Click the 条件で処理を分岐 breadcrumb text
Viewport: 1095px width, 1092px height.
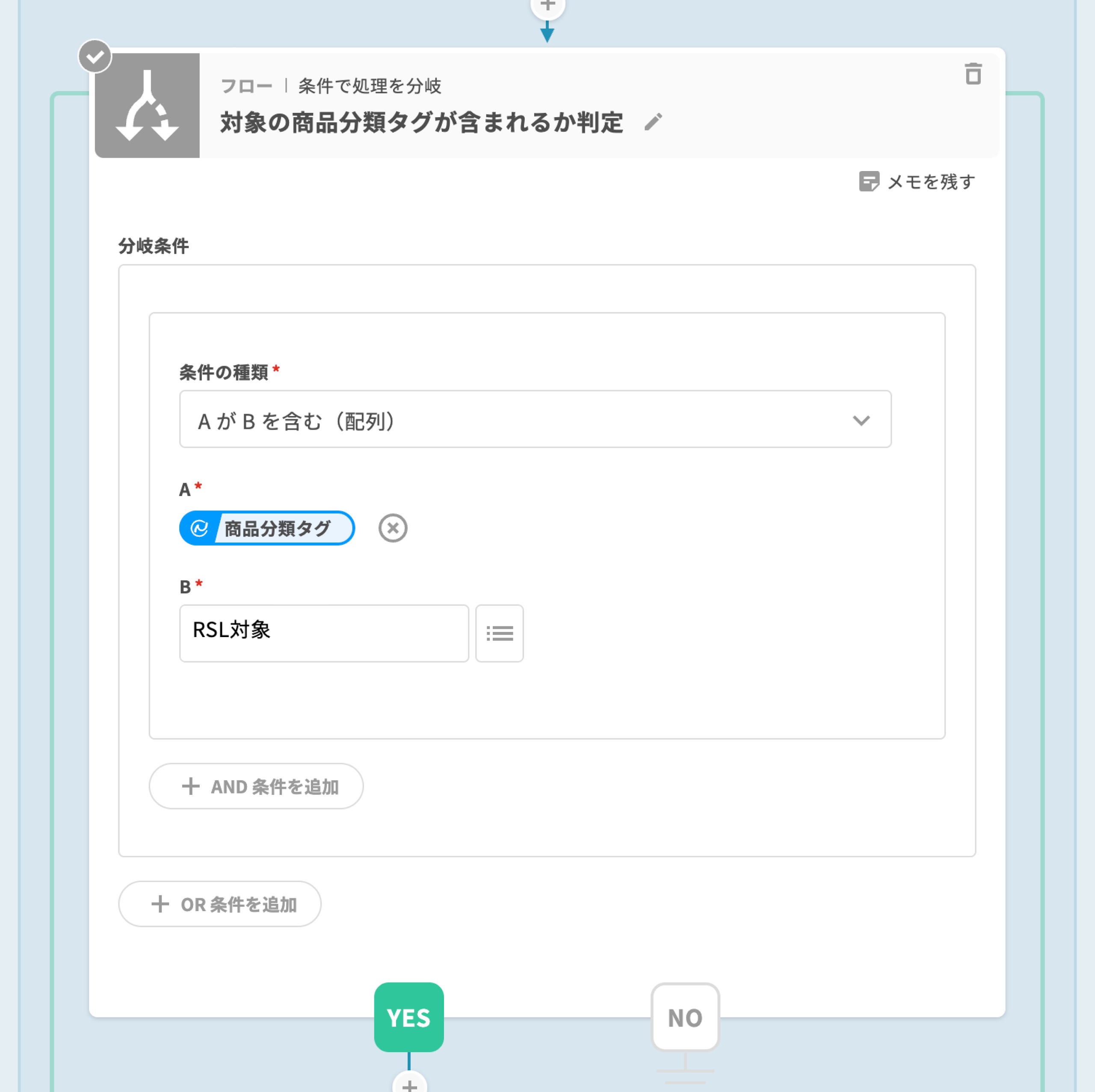tap(370, 86)
